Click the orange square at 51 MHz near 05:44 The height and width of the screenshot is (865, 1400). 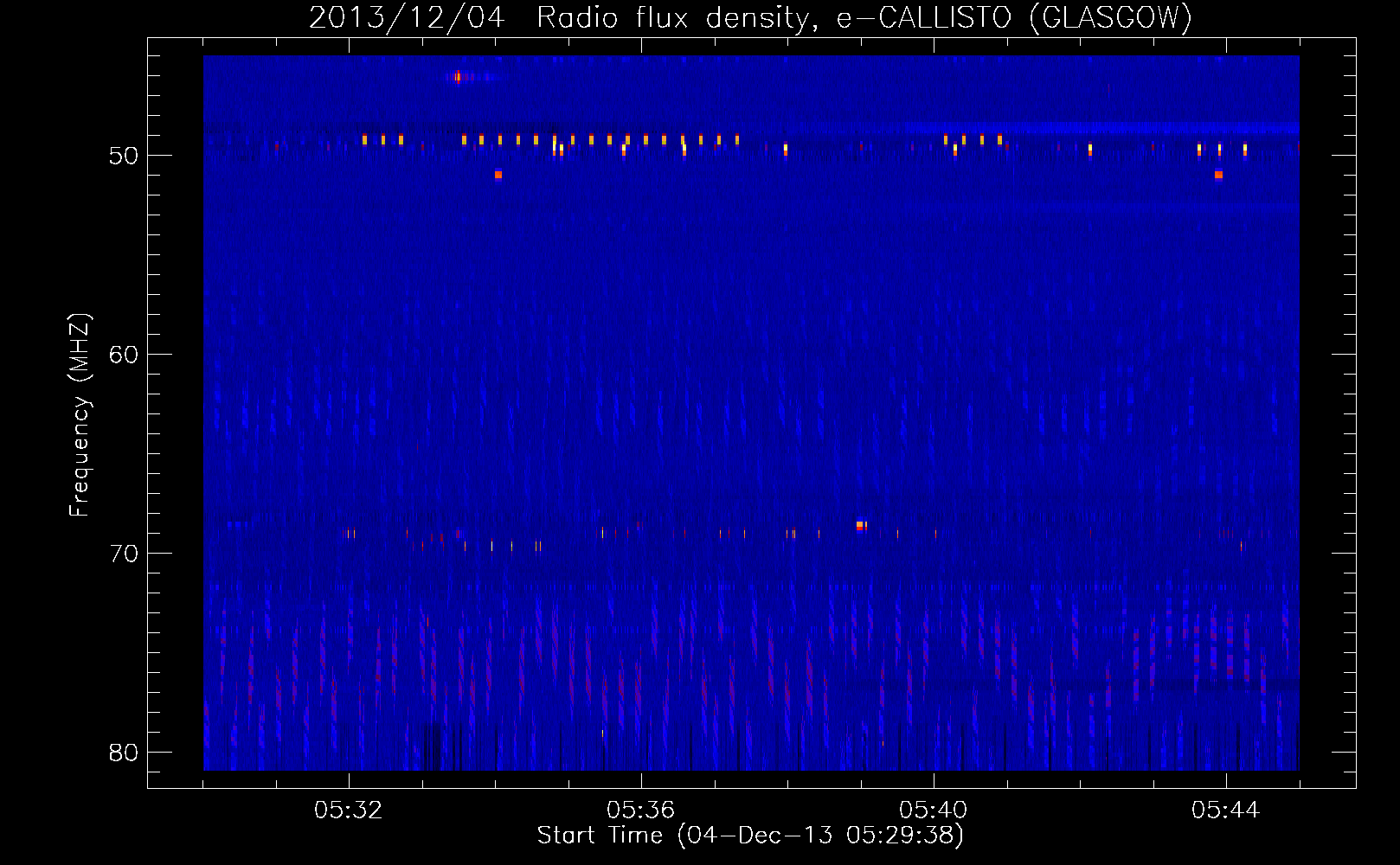[1218, 175]
